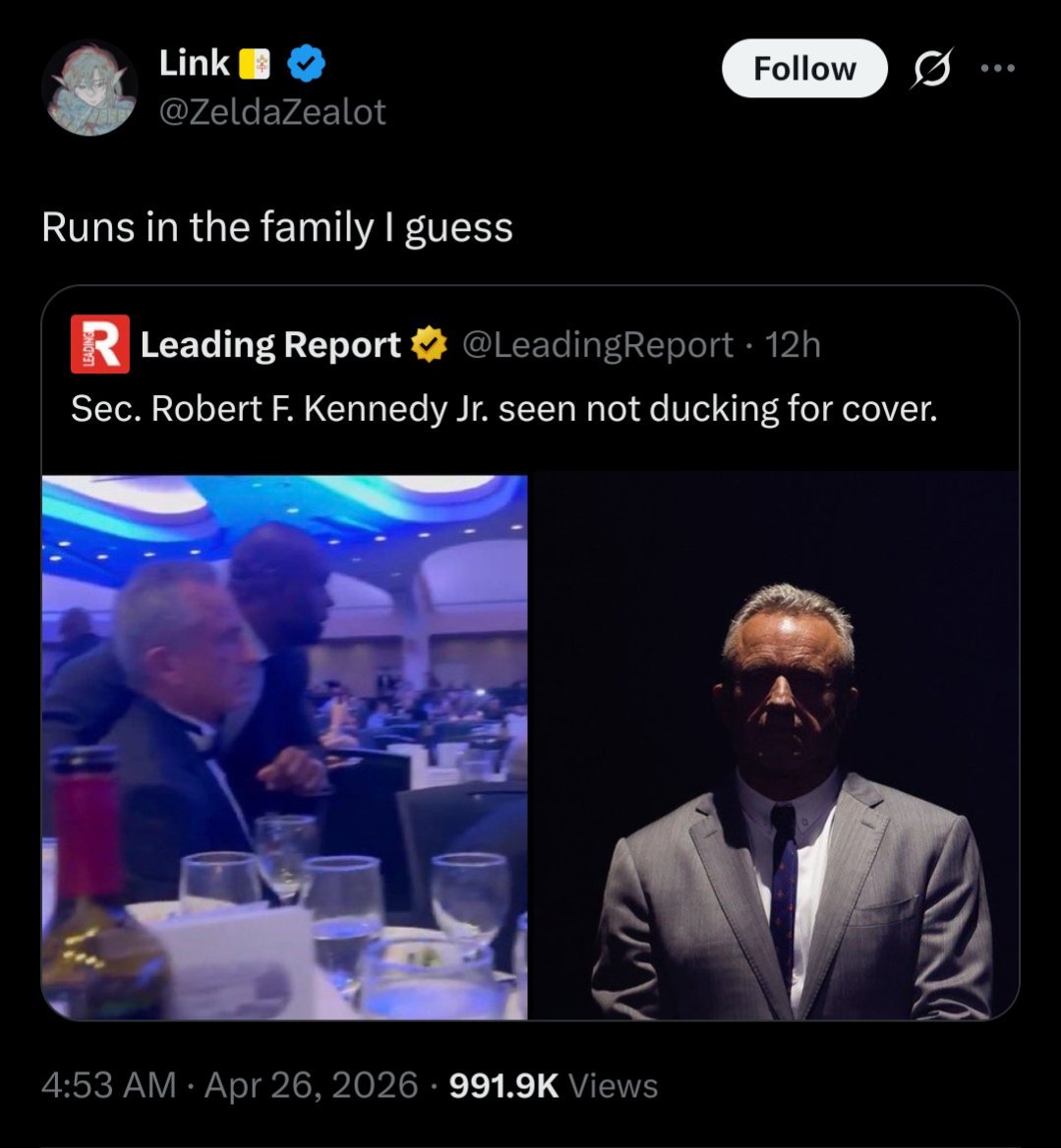Open the quoted post's 12h timestamp
This screenshot has width=1061, height=1148.
point(793,345)
